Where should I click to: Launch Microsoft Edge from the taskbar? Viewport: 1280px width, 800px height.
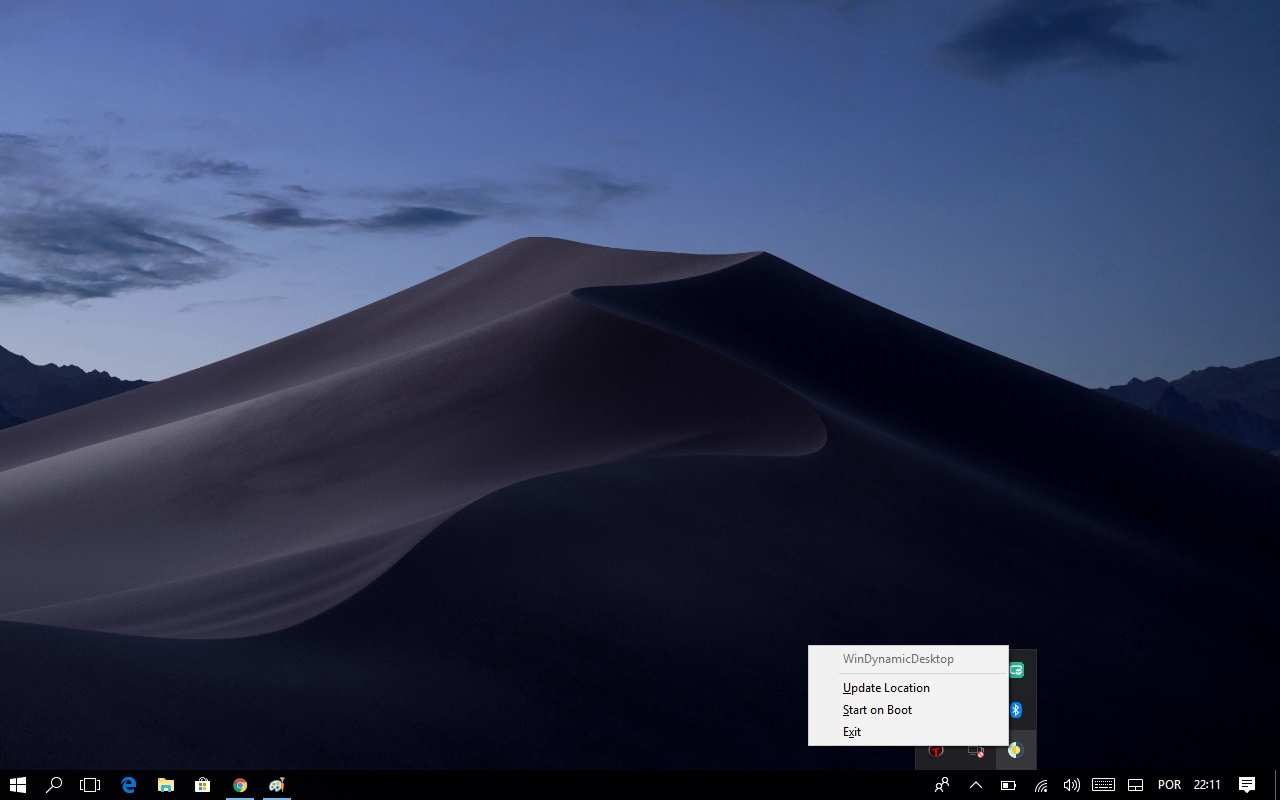[x=129, y=785]
